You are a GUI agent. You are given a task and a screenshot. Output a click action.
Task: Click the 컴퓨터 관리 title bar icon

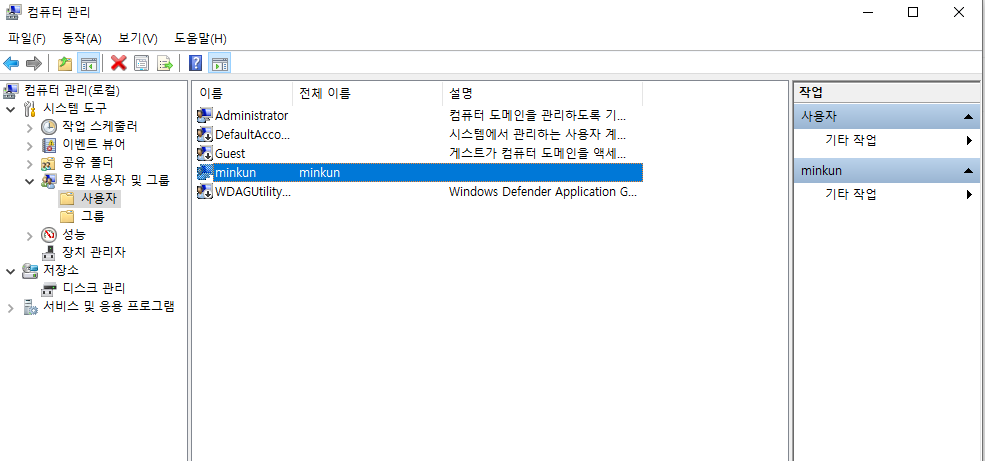click(x=13, y=11)
